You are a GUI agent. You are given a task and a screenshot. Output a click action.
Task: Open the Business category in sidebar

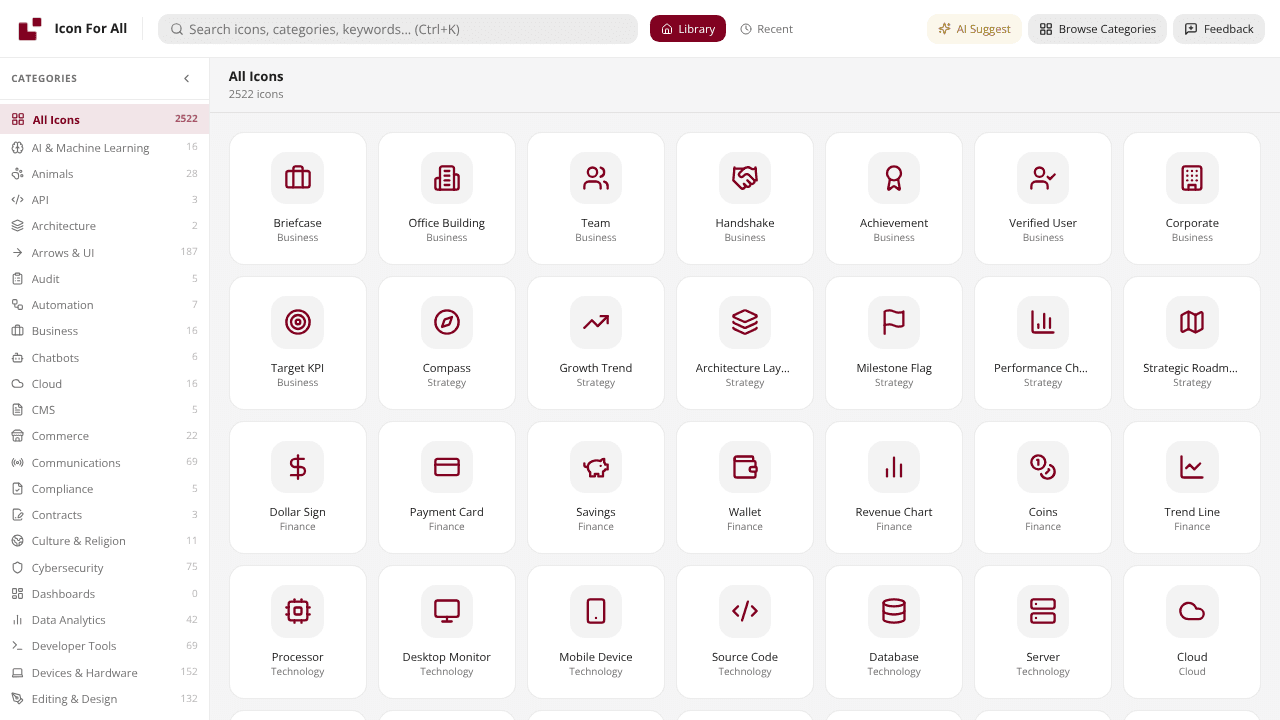(x=104, y=331)
